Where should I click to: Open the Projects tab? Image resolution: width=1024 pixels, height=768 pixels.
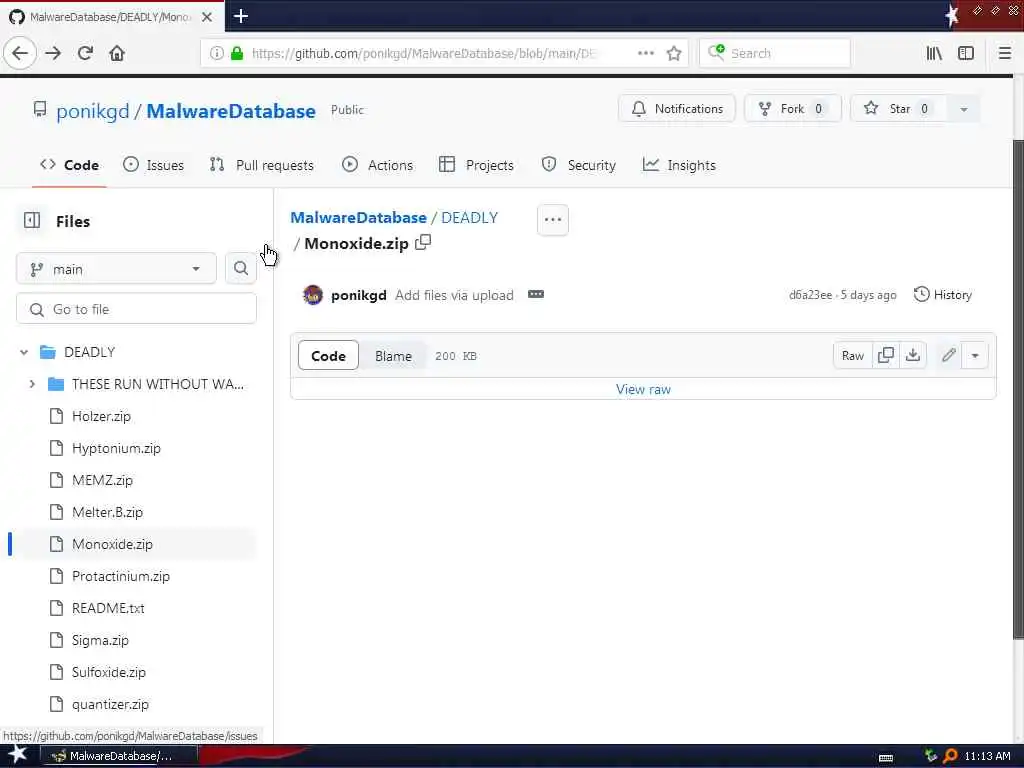tap(476, 165)
